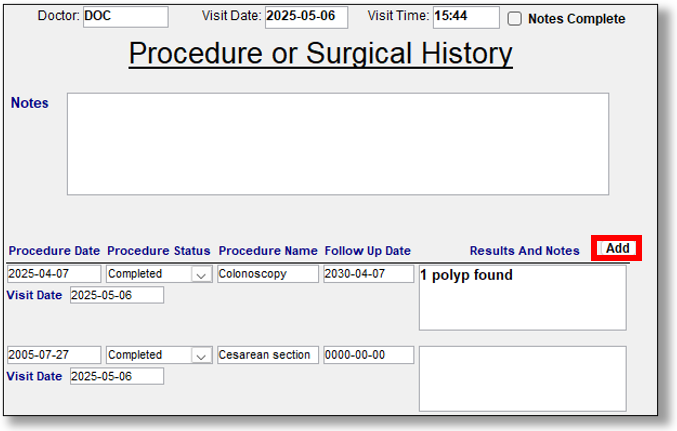Click the Cesarean section name field
The width and height of the screenshot is (677, 431).
[x=268, y=355]
